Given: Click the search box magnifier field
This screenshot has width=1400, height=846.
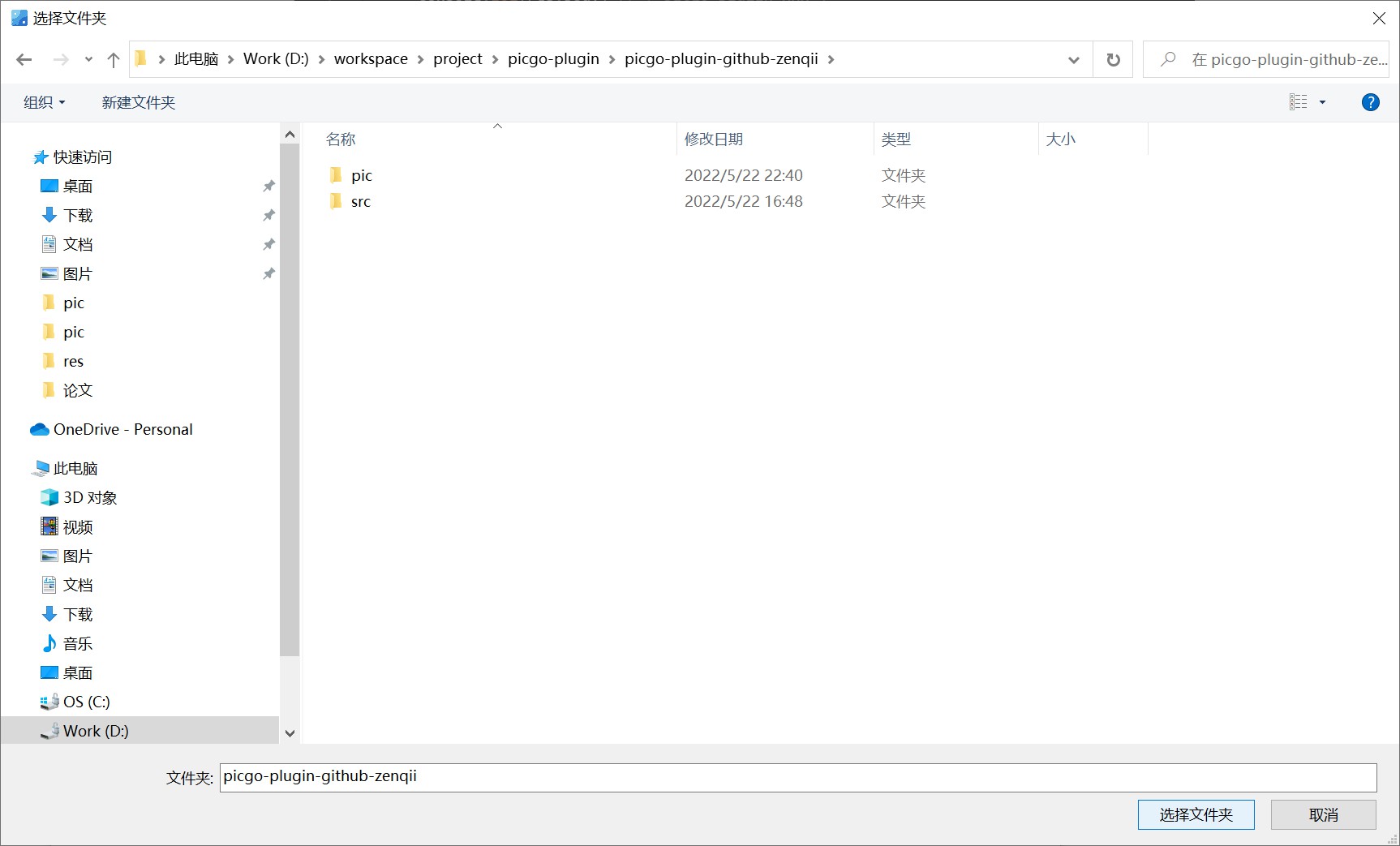Looking at the screenshot, I should [x=1266, y=59].
